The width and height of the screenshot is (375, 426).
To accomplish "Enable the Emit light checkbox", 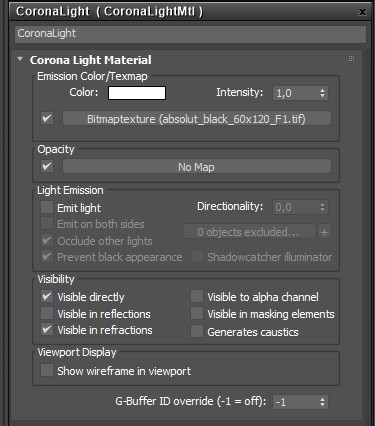I will click(47, 207).
